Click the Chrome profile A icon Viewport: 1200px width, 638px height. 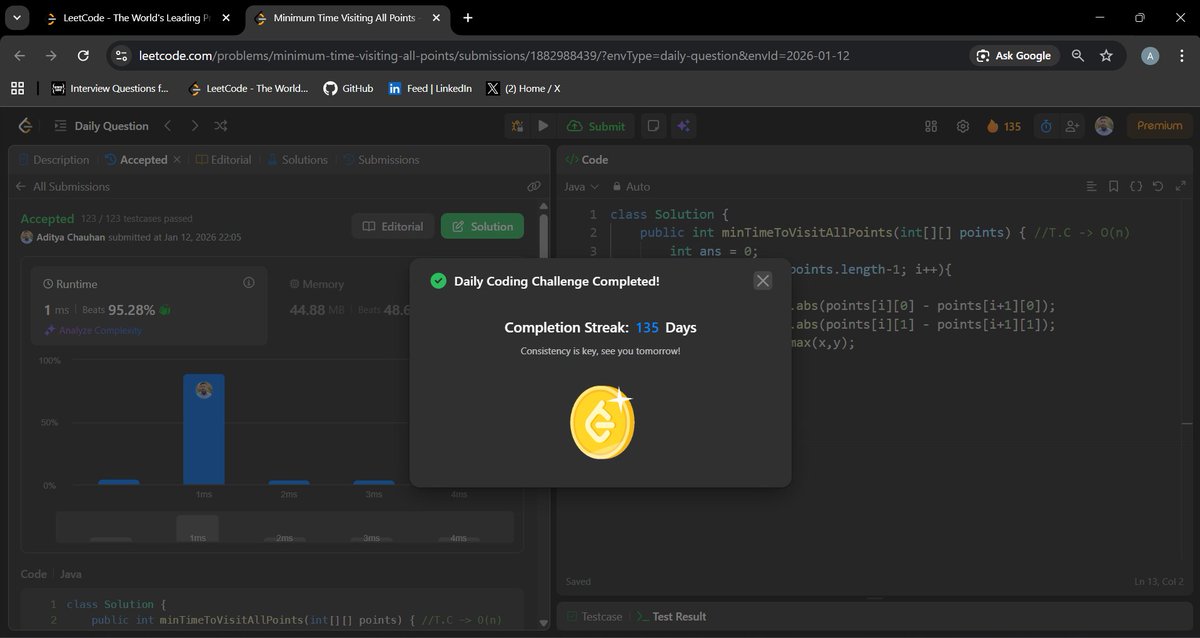coord(1150,56)
